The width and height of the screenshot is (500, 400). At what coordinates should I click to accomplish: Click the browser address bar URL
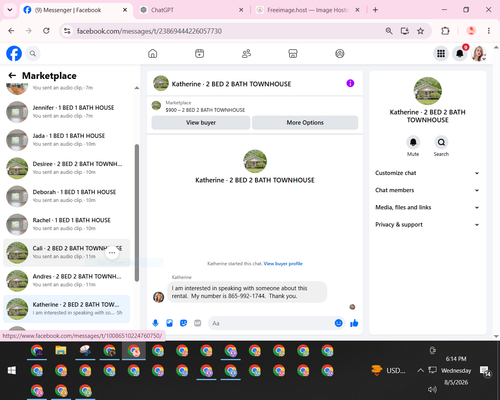149,31
